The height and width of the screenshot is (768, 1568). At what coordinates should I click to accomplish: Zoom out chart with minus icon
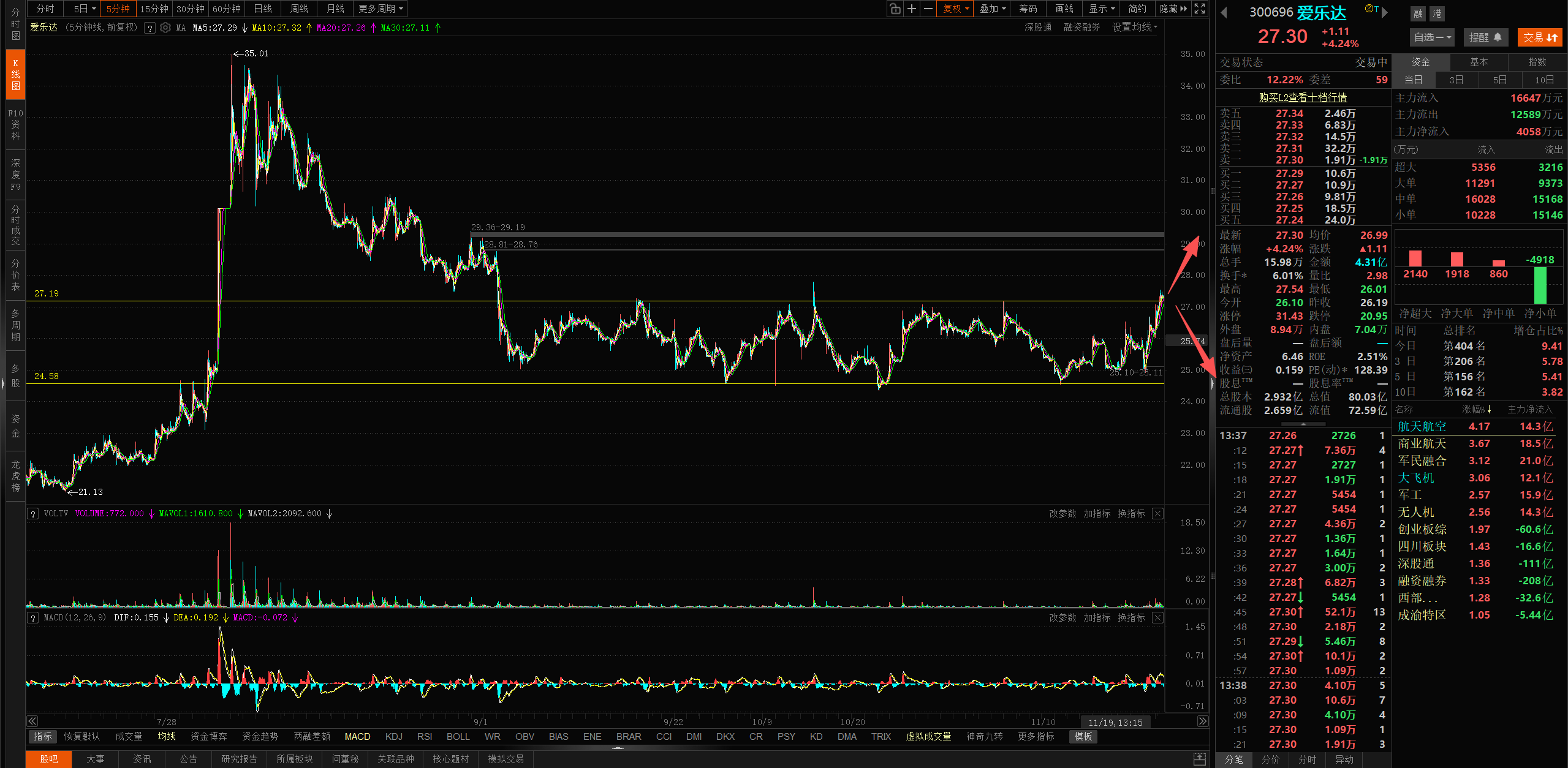pyautogui.click(x=928, y=9)
